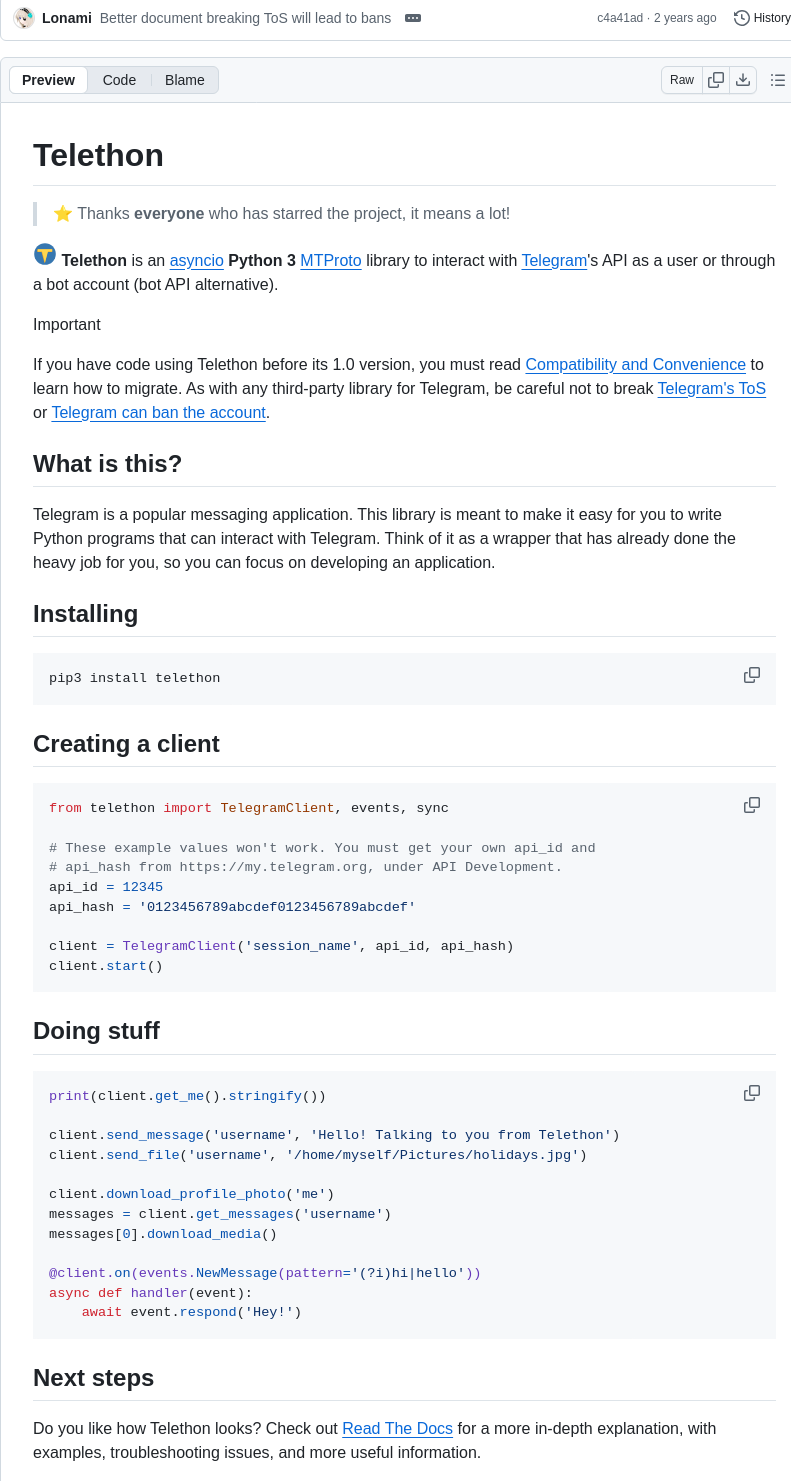
Task: Follow the Compatibility and Convenience link
Action: (635, 365)
